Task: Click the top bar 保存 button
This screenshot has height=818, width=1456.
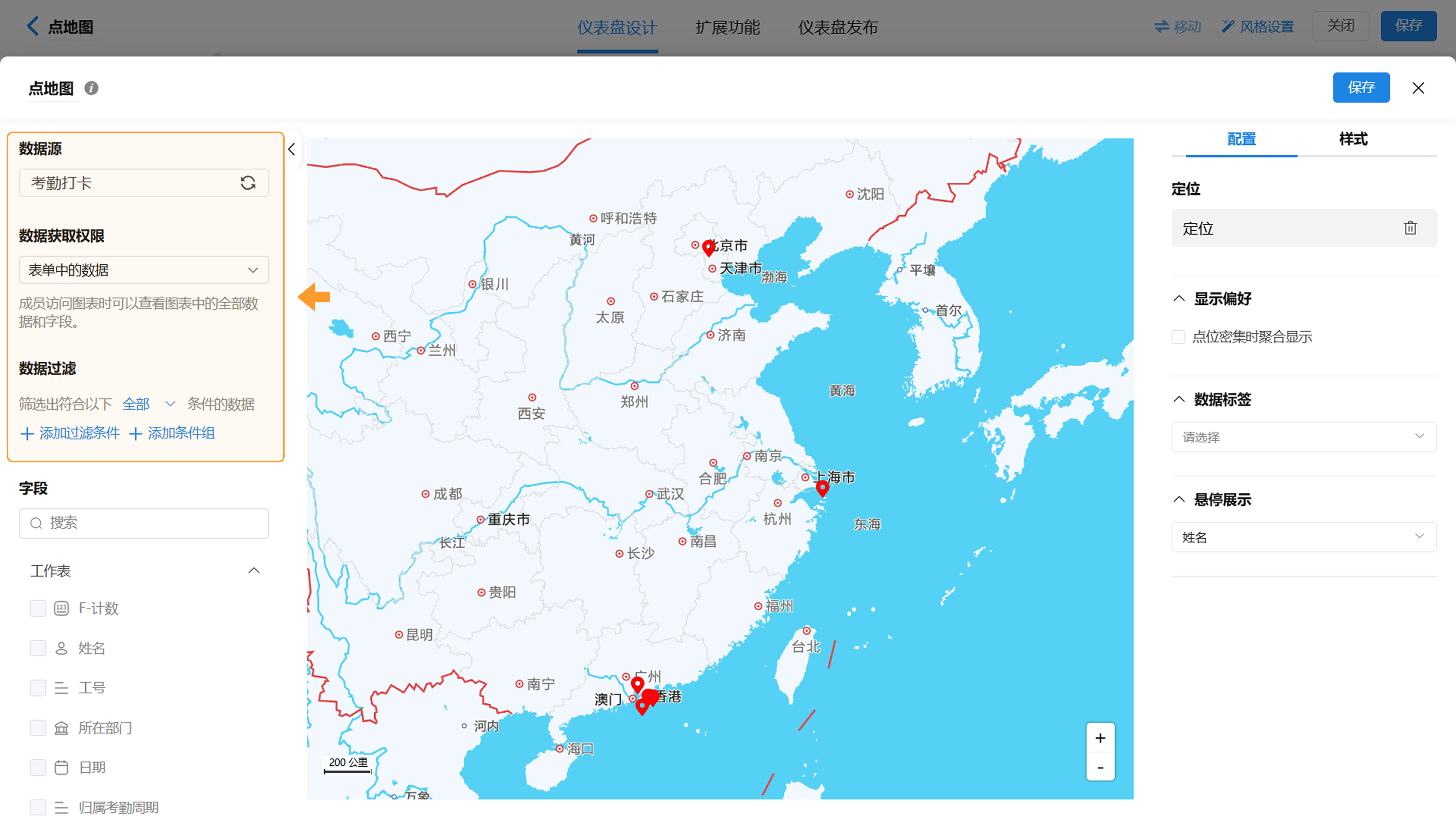Action: tap(1409, 25)
